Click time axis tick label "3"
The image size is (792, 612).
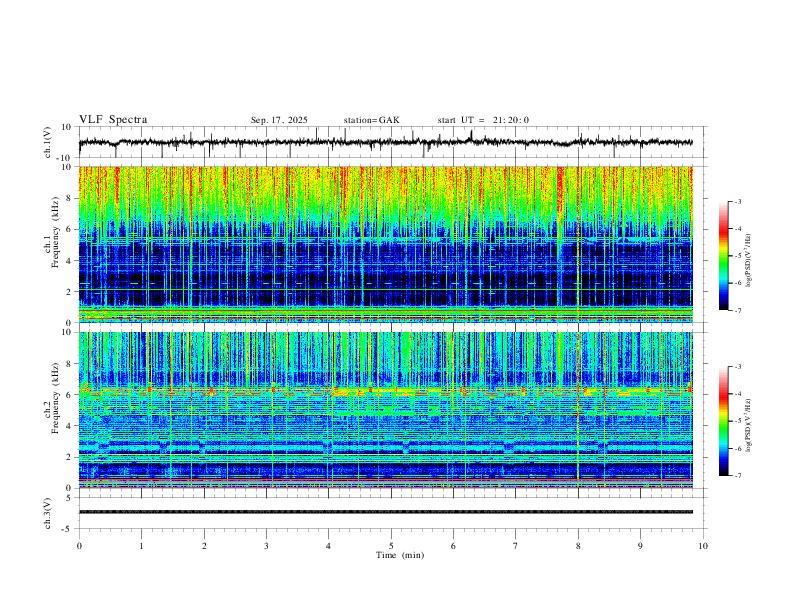coord(266,546)
